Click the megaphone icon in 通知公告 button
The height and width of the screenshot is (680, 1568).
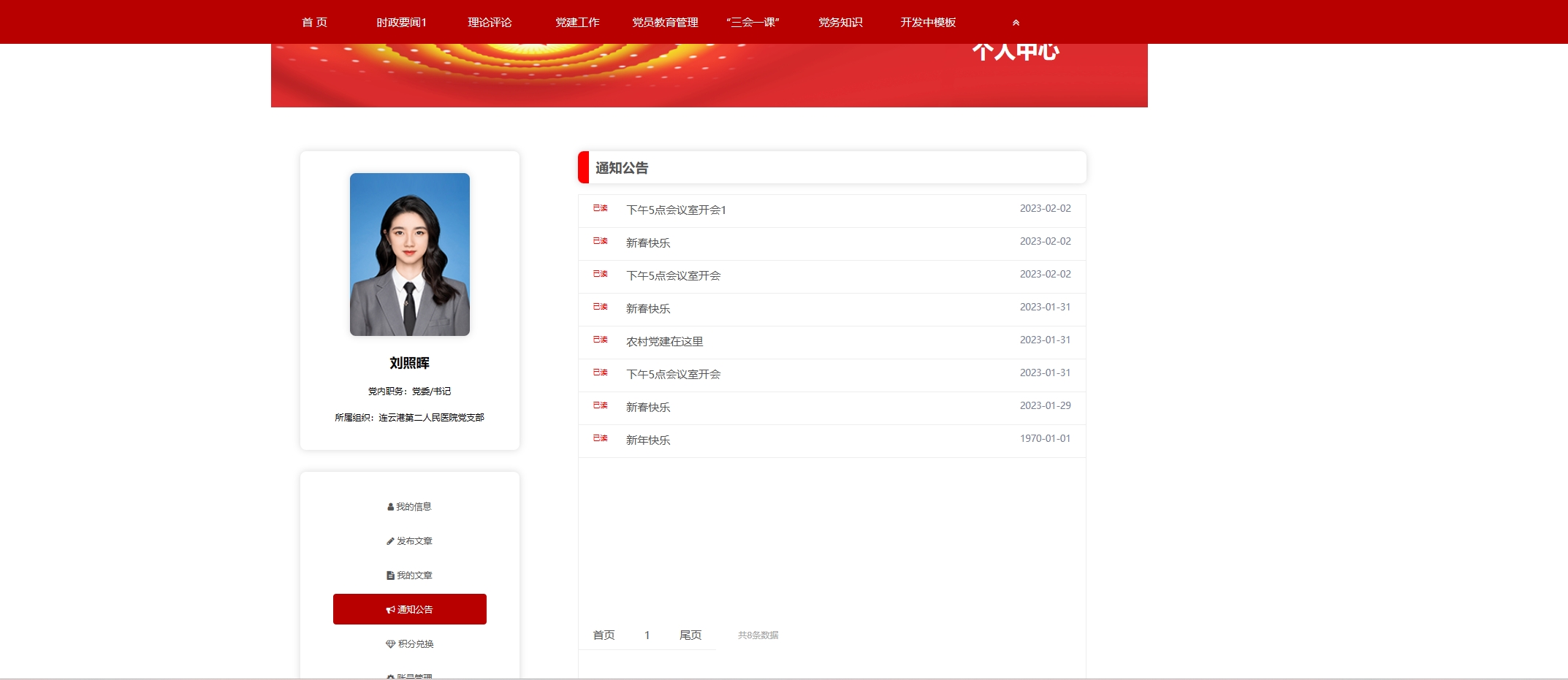(390, 610)
